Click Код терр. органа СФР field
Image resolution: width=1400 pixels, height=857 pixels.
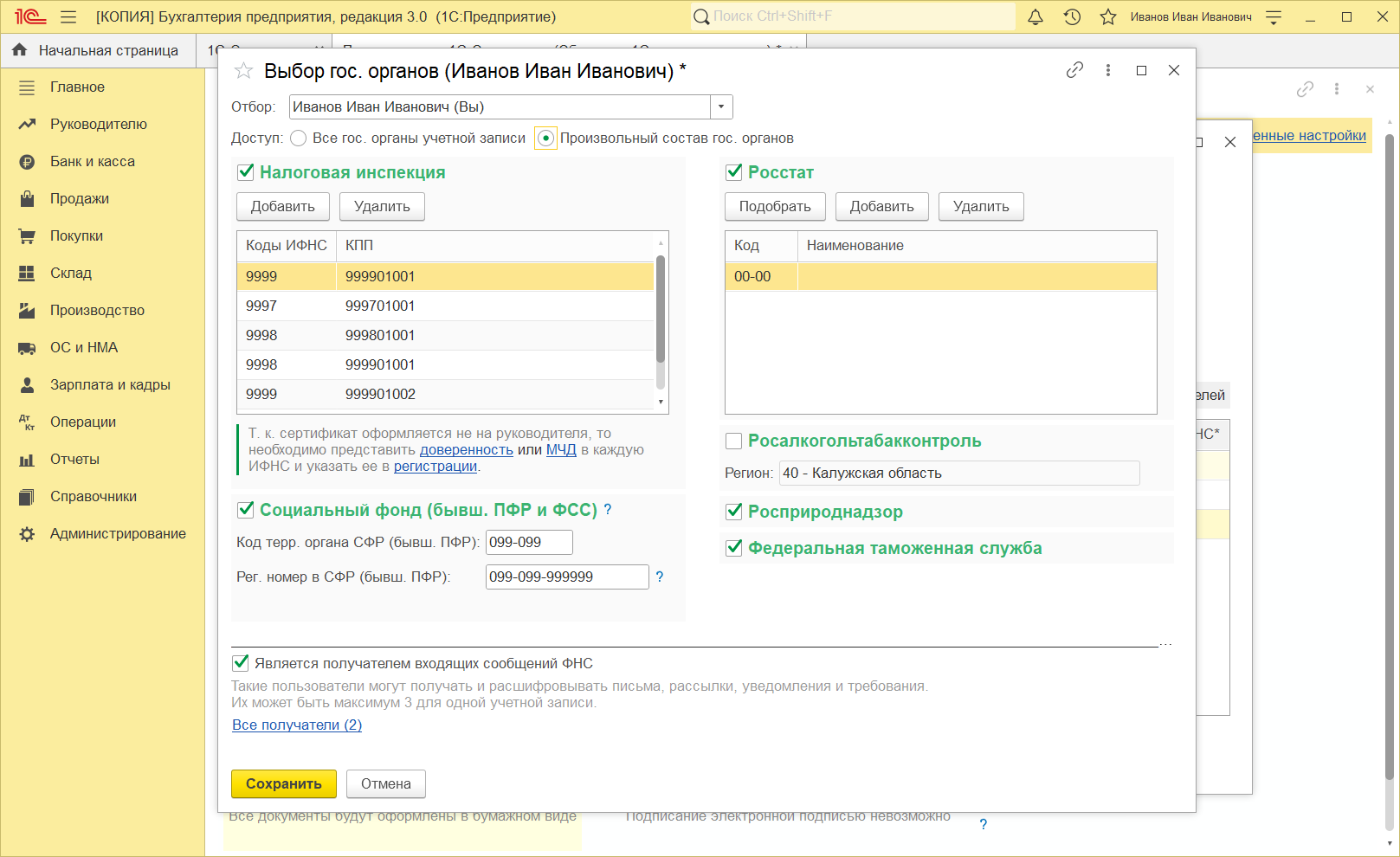pyautogui.click(x=529, y=542)
